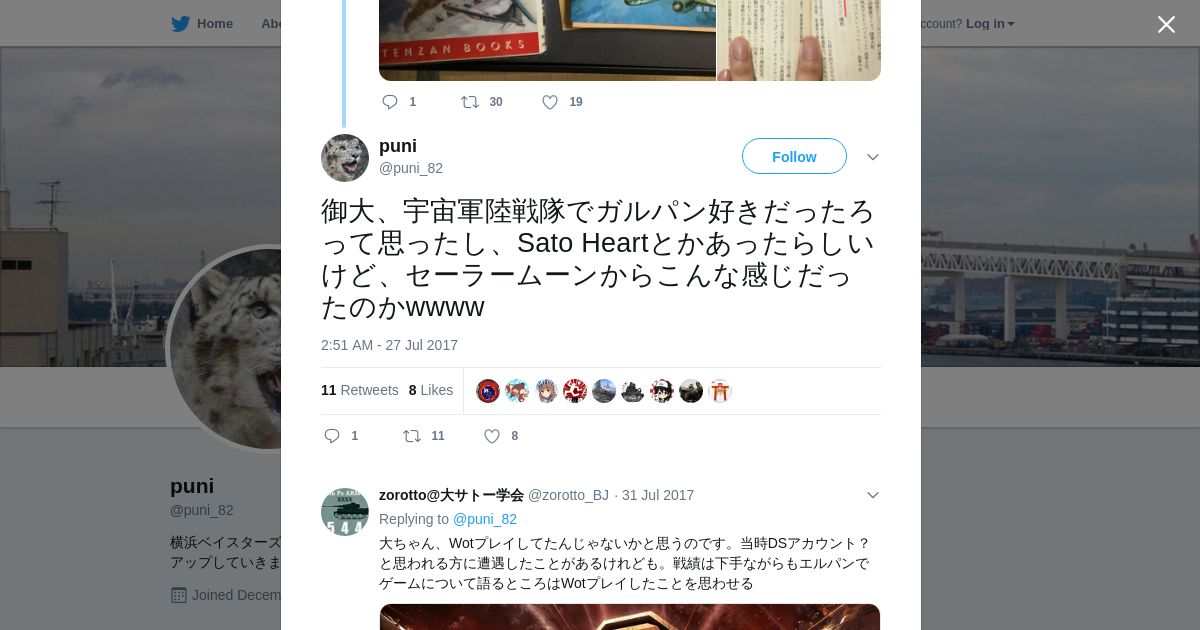Retweet the top tweet with 30 retweets
This screenshot has width=1200, height=630.
tap(469, 102)
